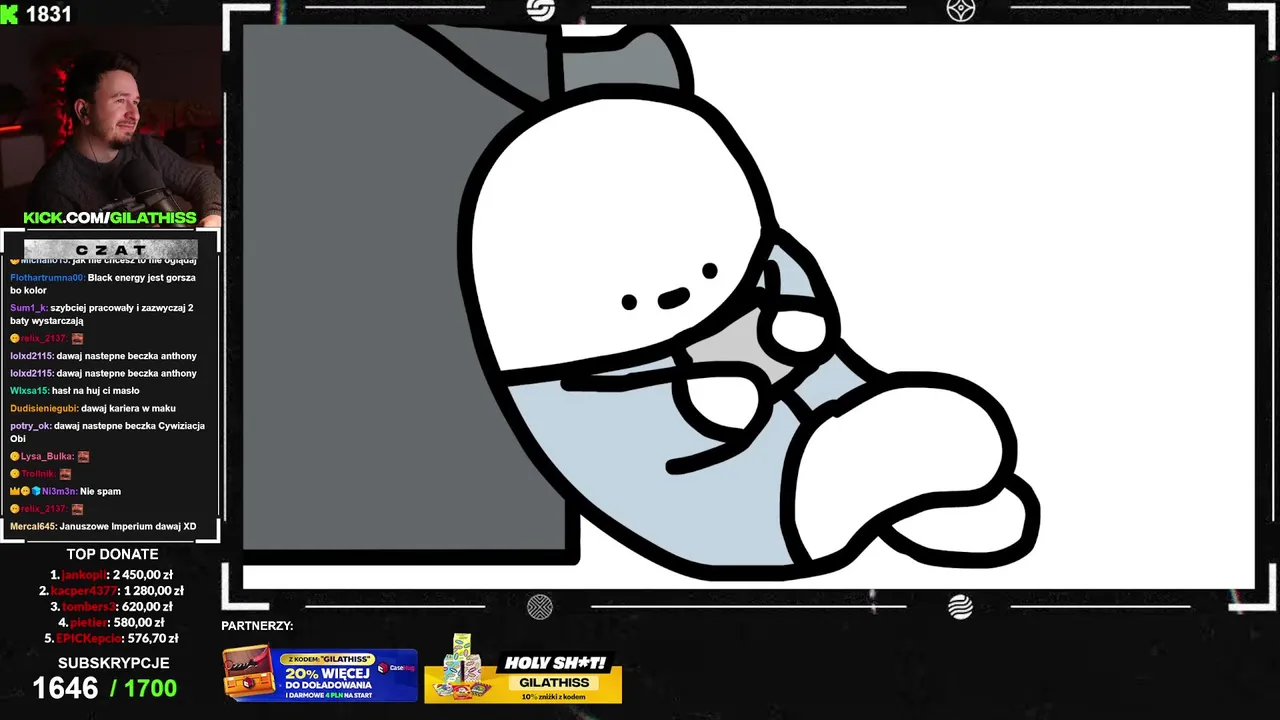Image resolution: width=1280 pixels, height=720 pixels.
Task: Click the crown badge beside Ni3m3n
Action: click(x=15, y=491)
